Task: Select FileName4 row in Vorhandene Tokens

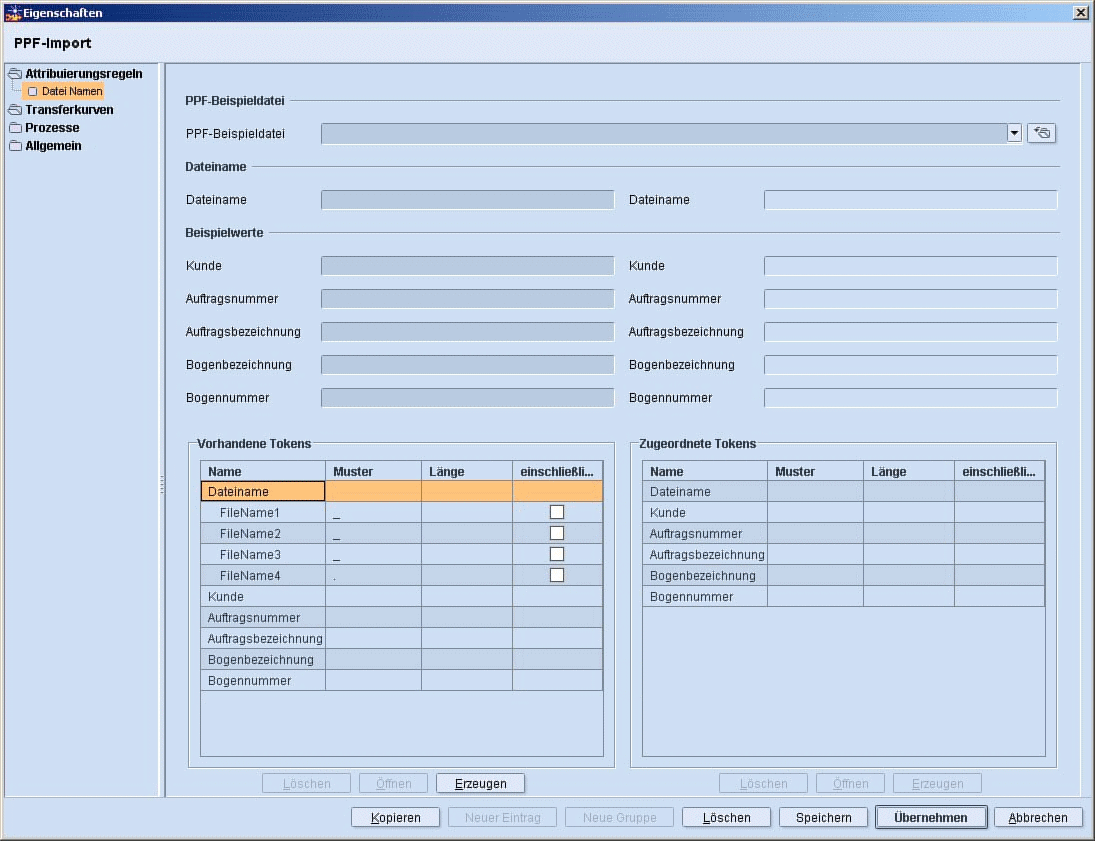Action: click(x=402, y=575)
